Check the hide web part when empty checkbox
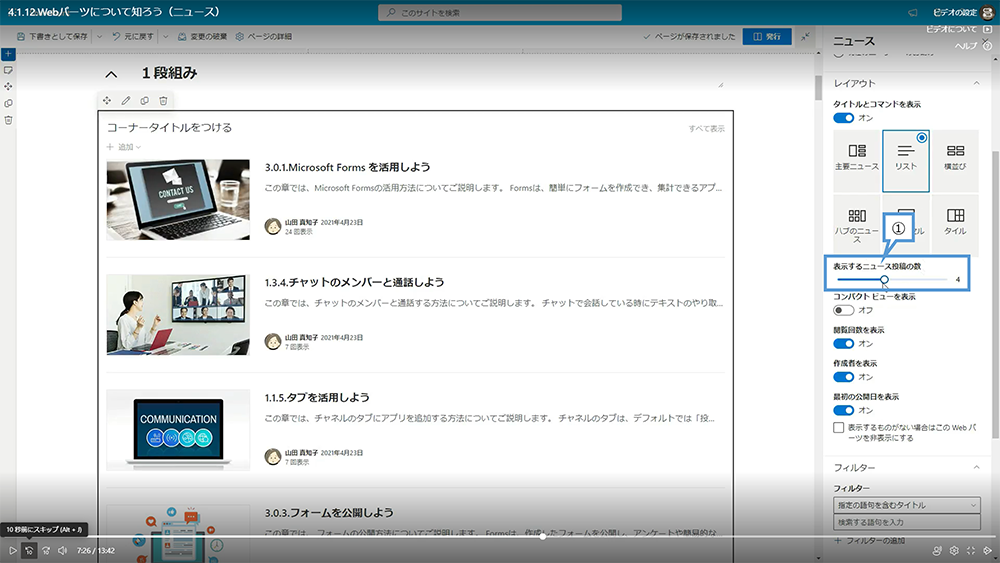Image resolution: width=1000 pixels, height=563 pixels. (x=839, y=428)
